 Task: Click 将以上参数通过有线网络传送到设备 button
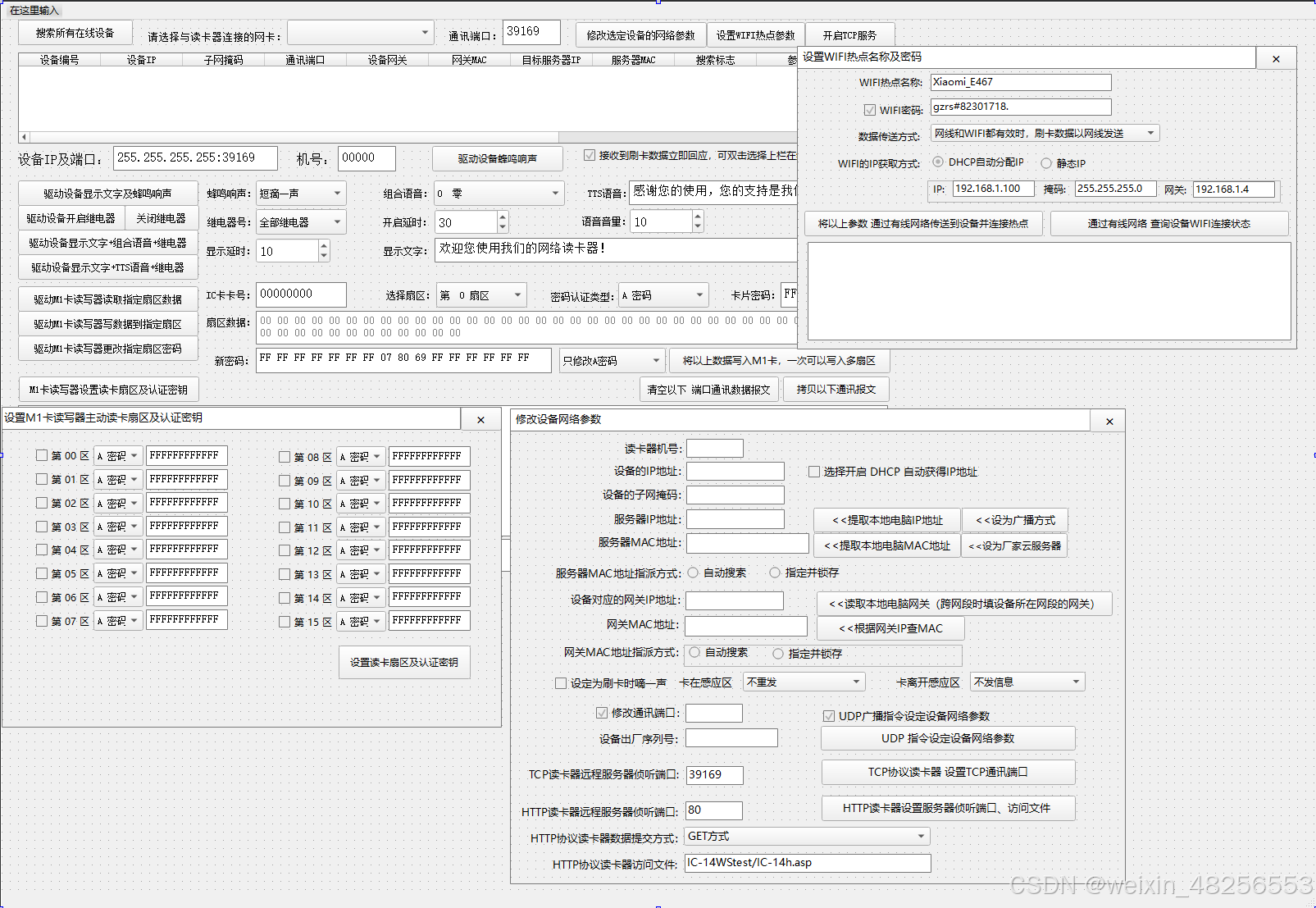click(923, 224)
